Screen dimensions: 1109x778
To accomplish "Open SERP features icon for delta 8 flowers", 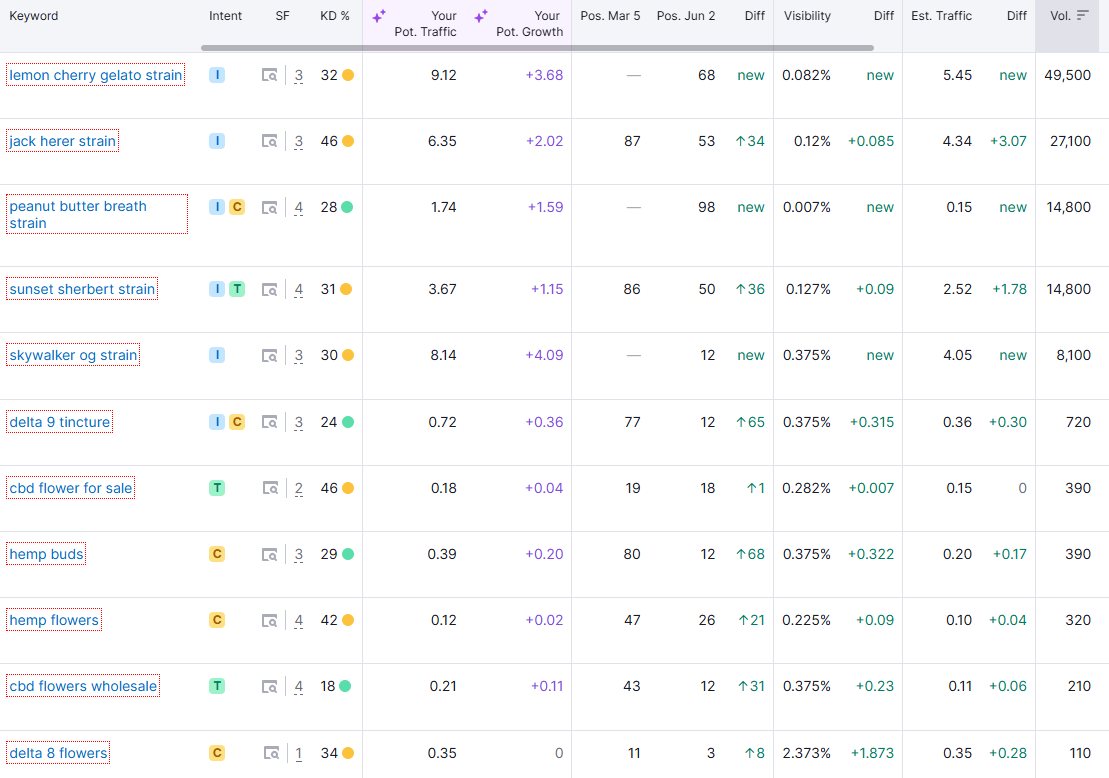I will [271, 753].
